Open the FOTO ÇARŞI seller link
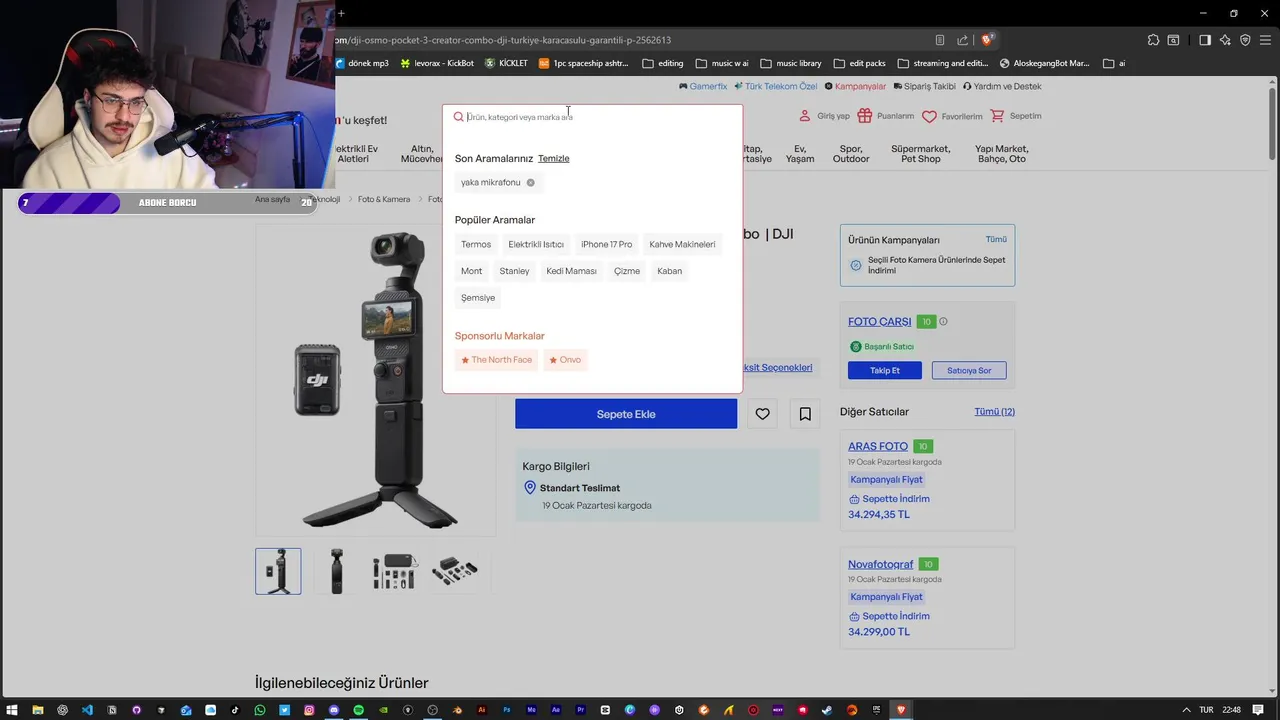 click(x=880, y=322)
